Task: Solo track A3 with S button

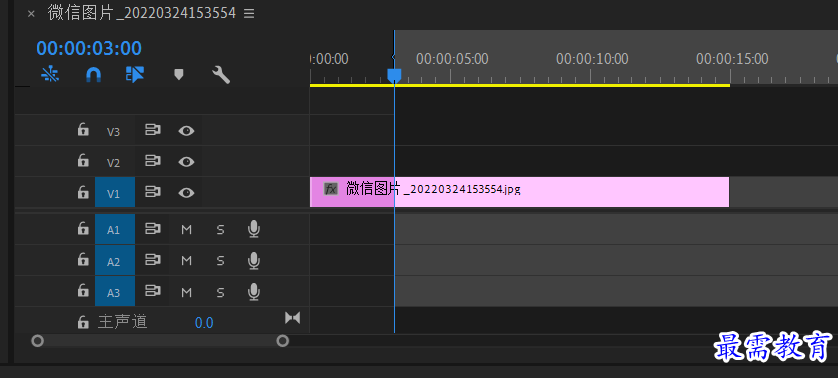Action: [x=220, y=292]
